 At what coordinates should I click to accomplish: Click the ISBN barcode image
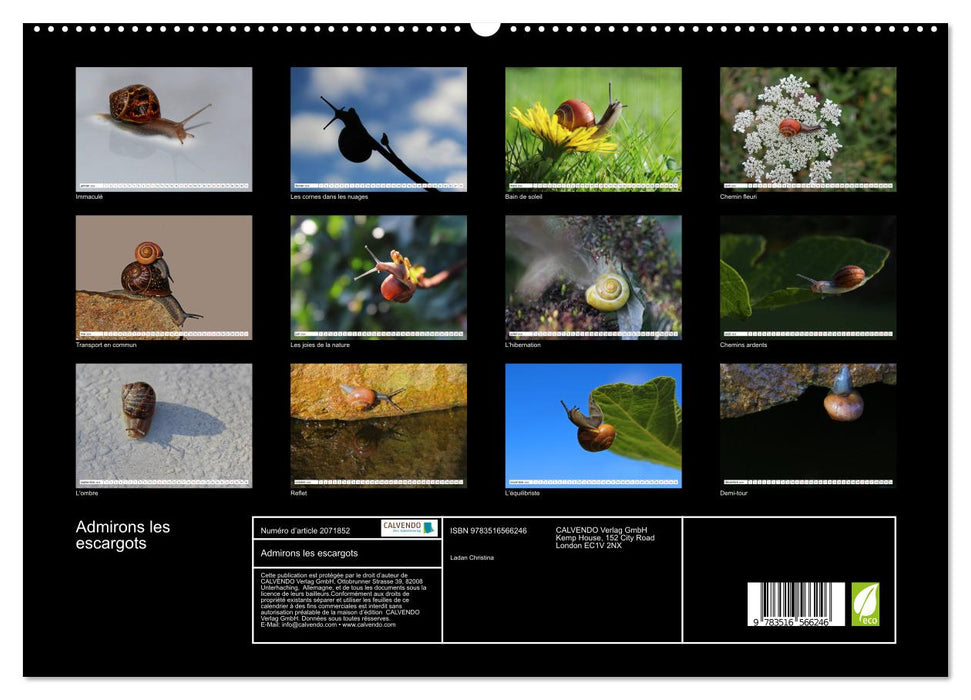[795, 606]
